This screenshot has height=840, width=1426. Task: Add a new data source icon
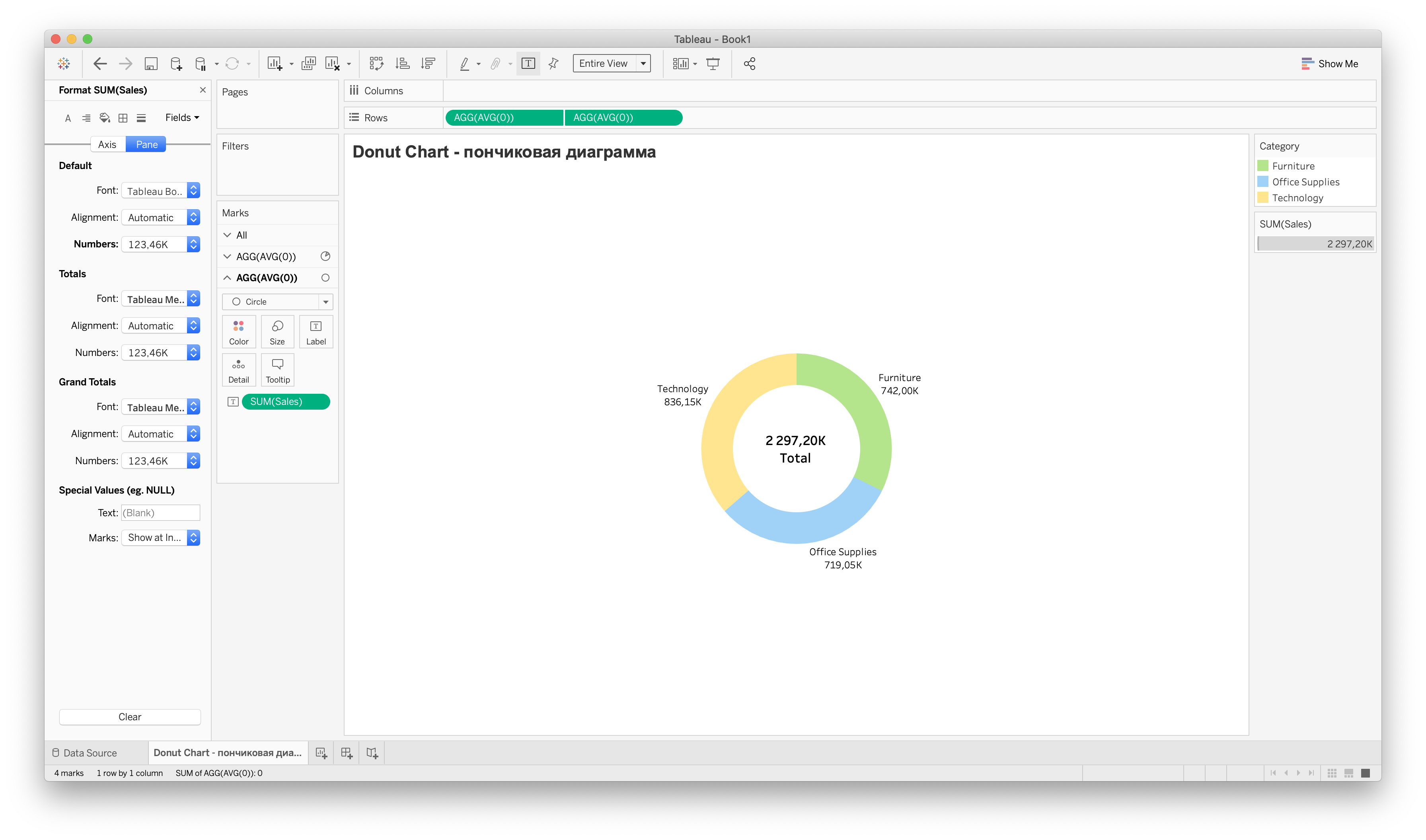[x=176, y=63]
